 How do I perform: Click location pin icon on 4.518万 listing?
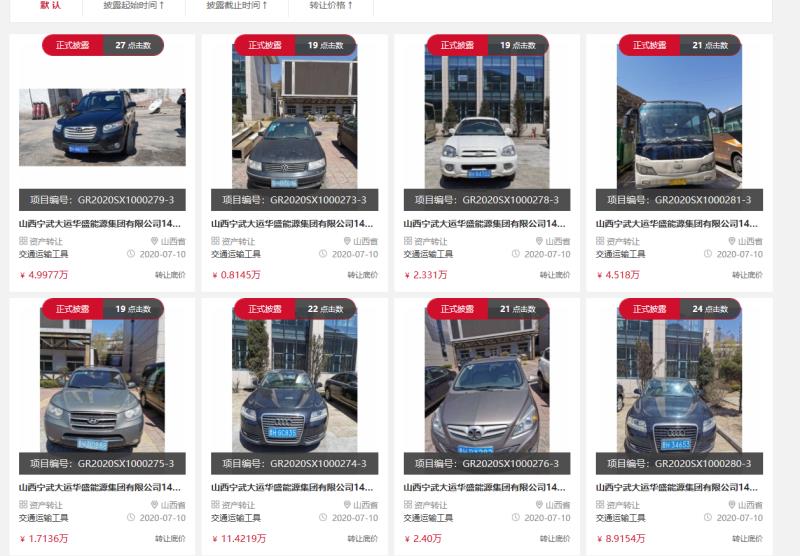click(731, 241)
